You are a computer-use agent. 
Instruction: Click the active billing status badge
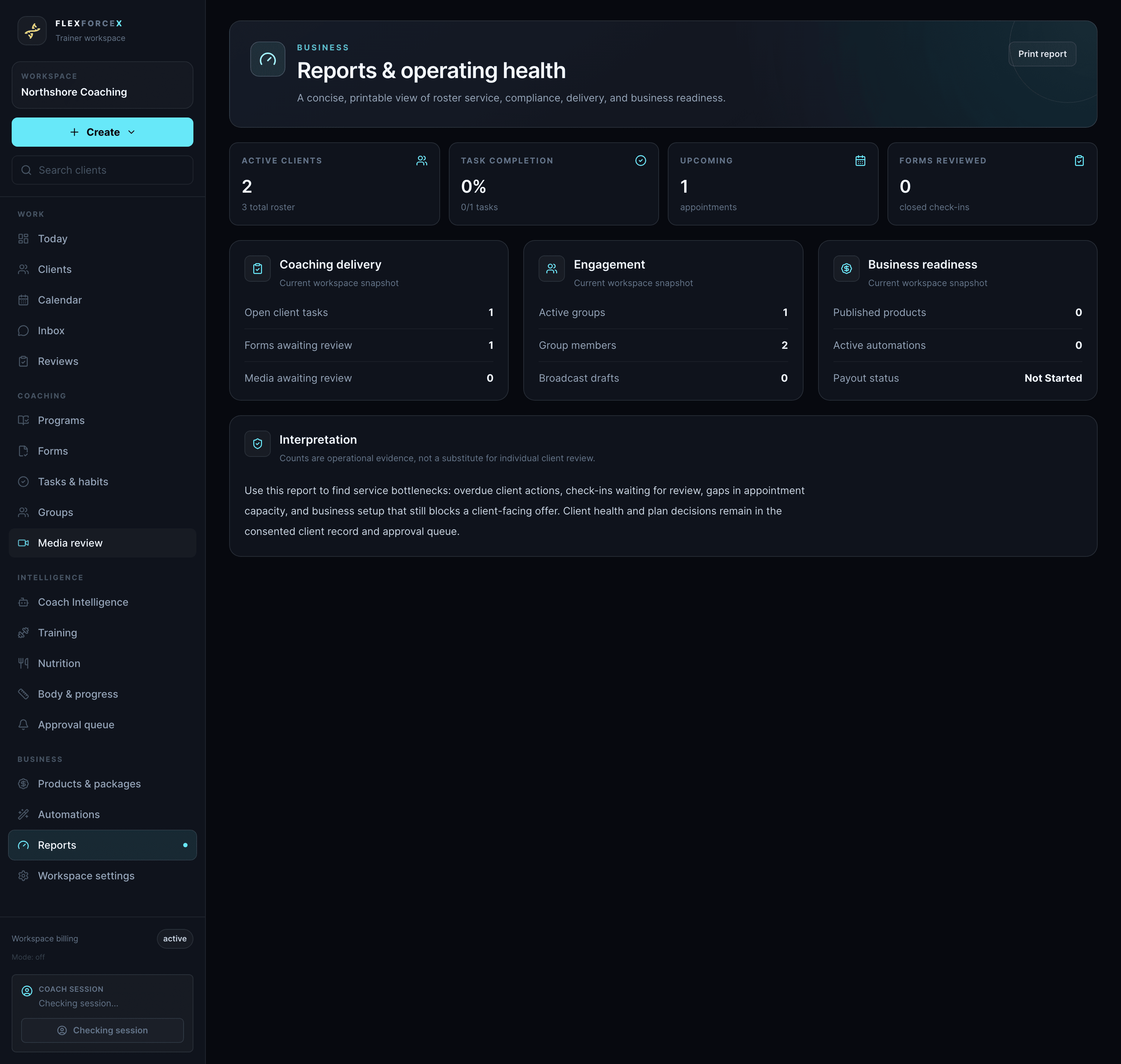tap(175, 938)
